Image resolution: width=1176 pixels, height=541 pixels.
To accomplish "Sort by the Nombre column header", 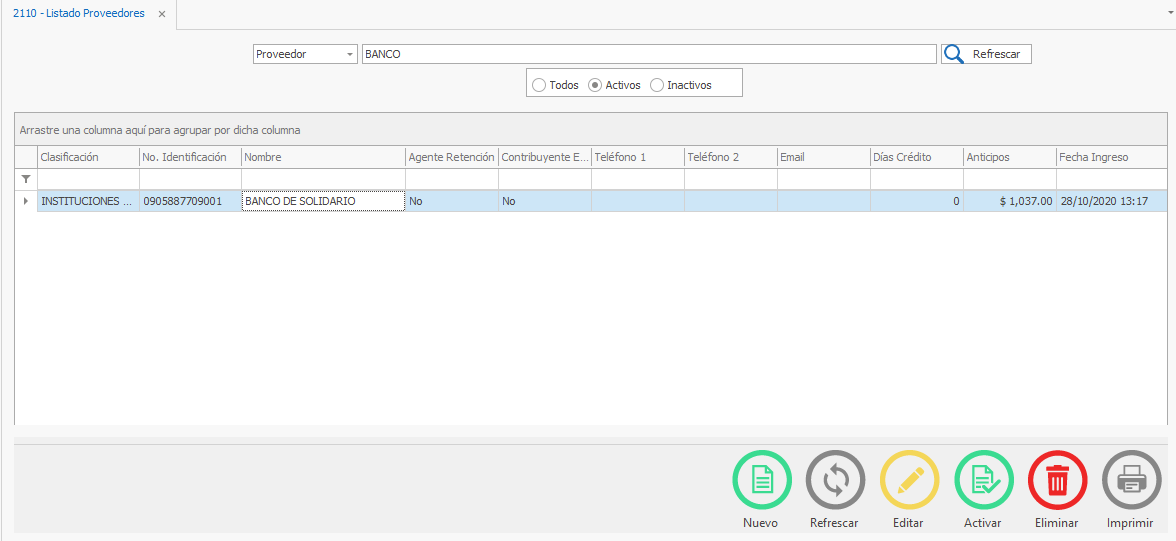I will (x=322, y=157).
